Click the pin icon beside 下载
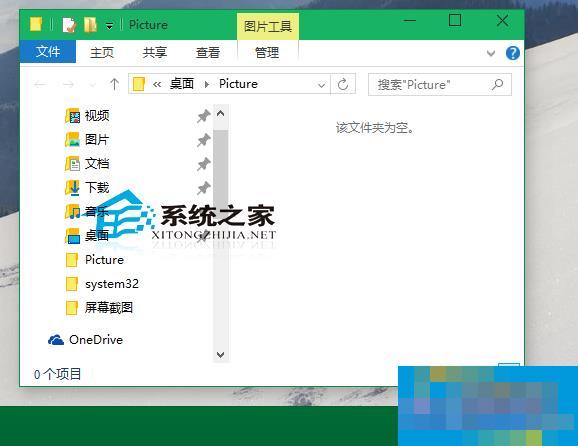578x446 pixels. [x=203, y=188]
